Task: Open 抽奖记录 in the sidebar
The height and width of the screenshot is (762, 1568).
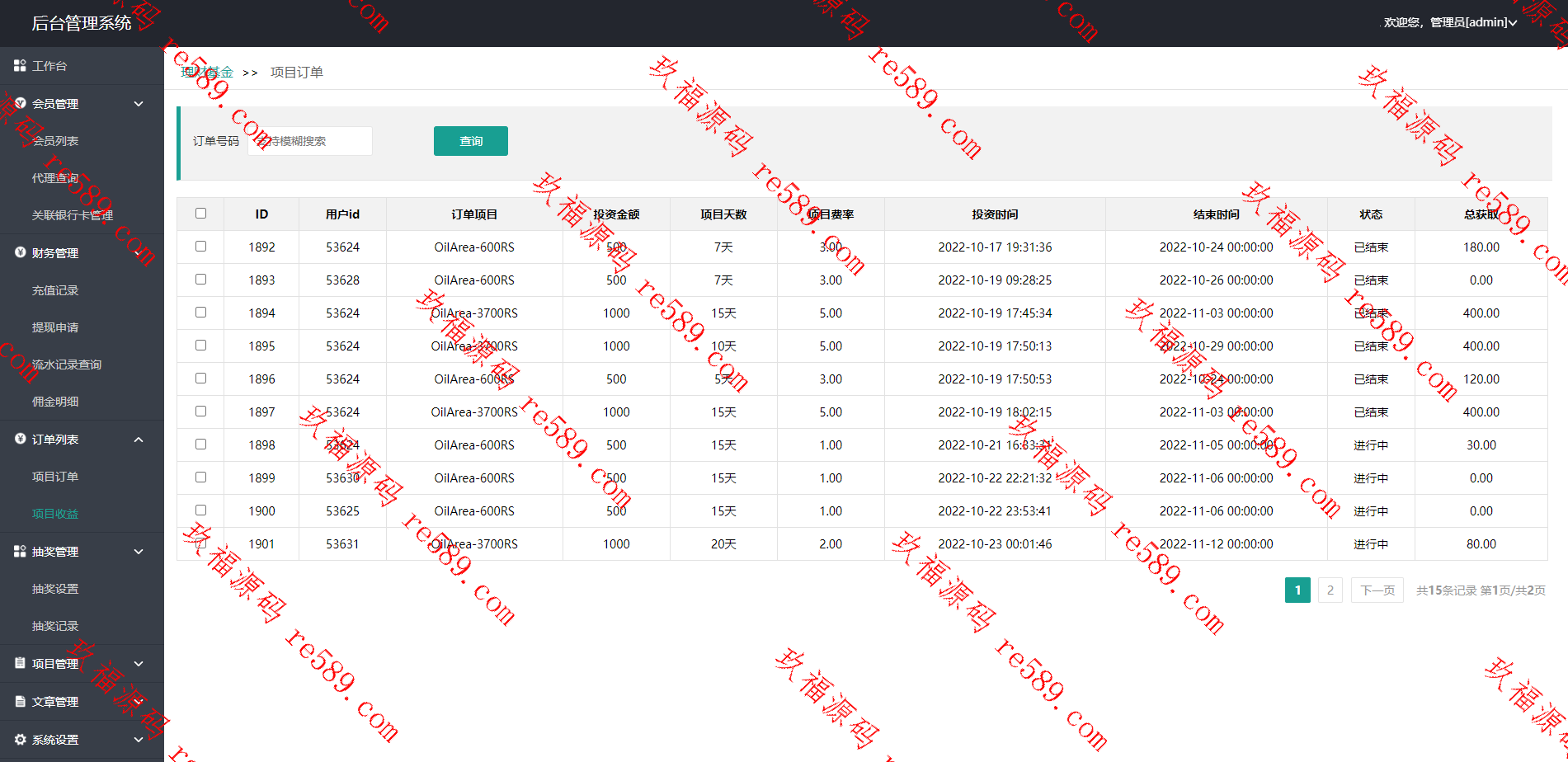Action: click(x=55, y=626)
